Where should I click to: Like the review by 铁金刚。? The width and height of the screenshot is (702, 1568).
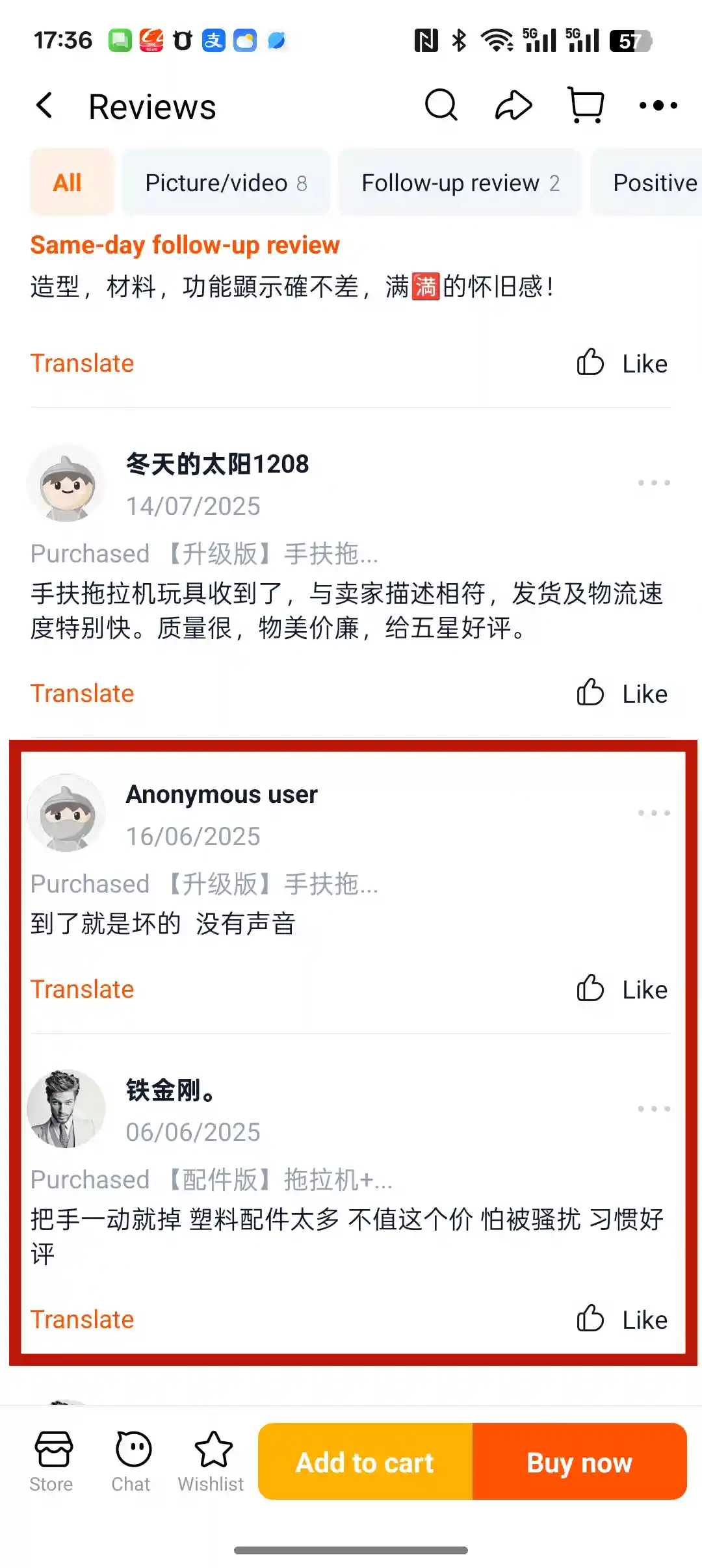[x=622, y=1320]
